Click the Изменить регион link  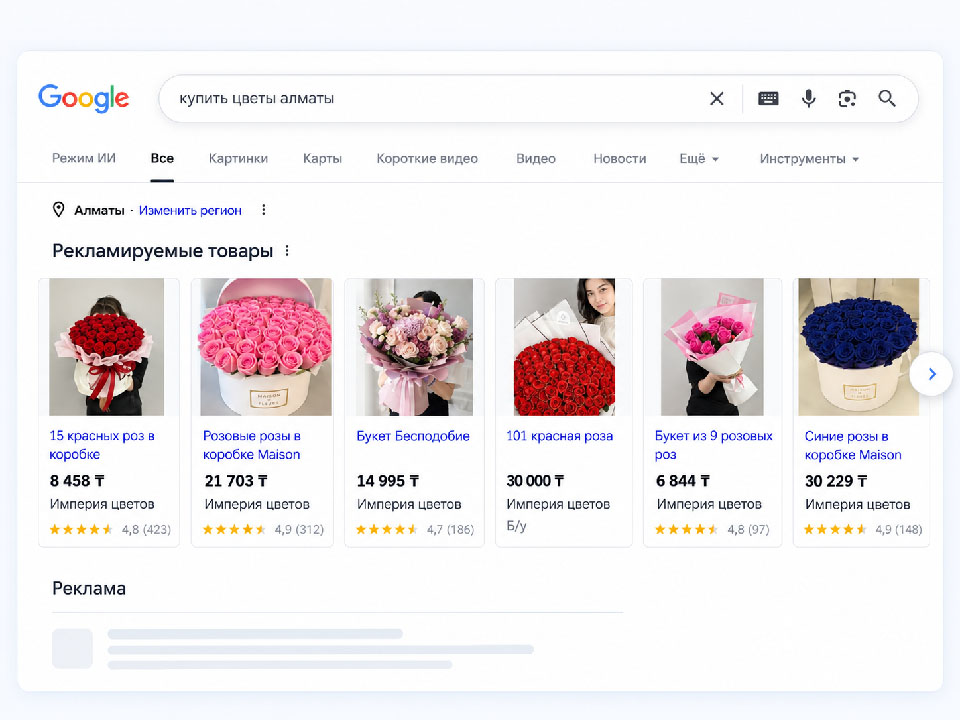tap(190, 210)
